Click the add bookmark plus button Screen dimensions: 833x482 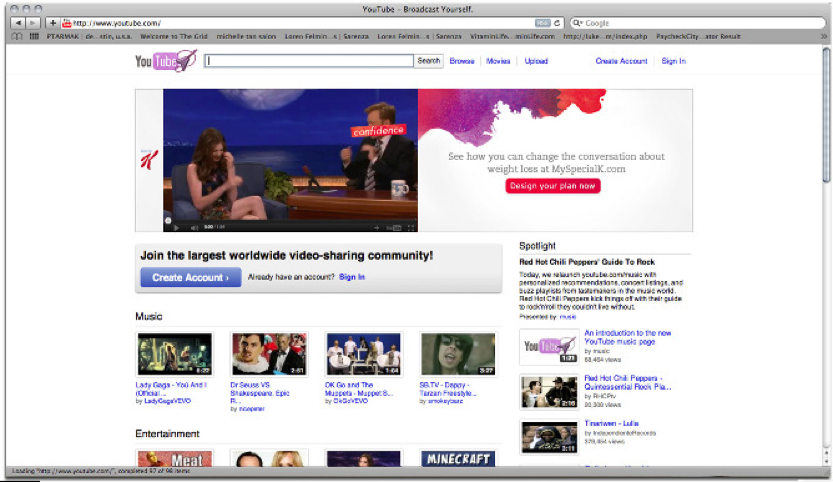53,22
